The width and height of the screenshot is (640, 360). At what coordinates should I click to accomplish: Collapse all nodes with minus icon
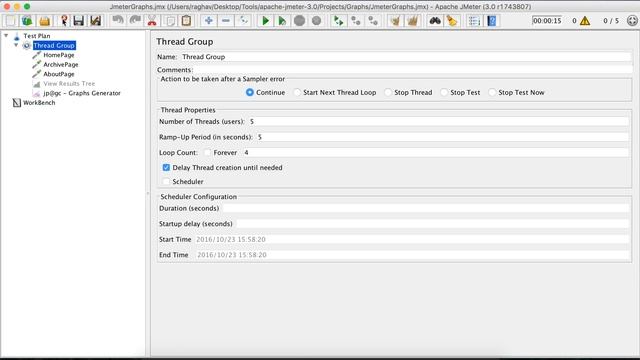226,21
